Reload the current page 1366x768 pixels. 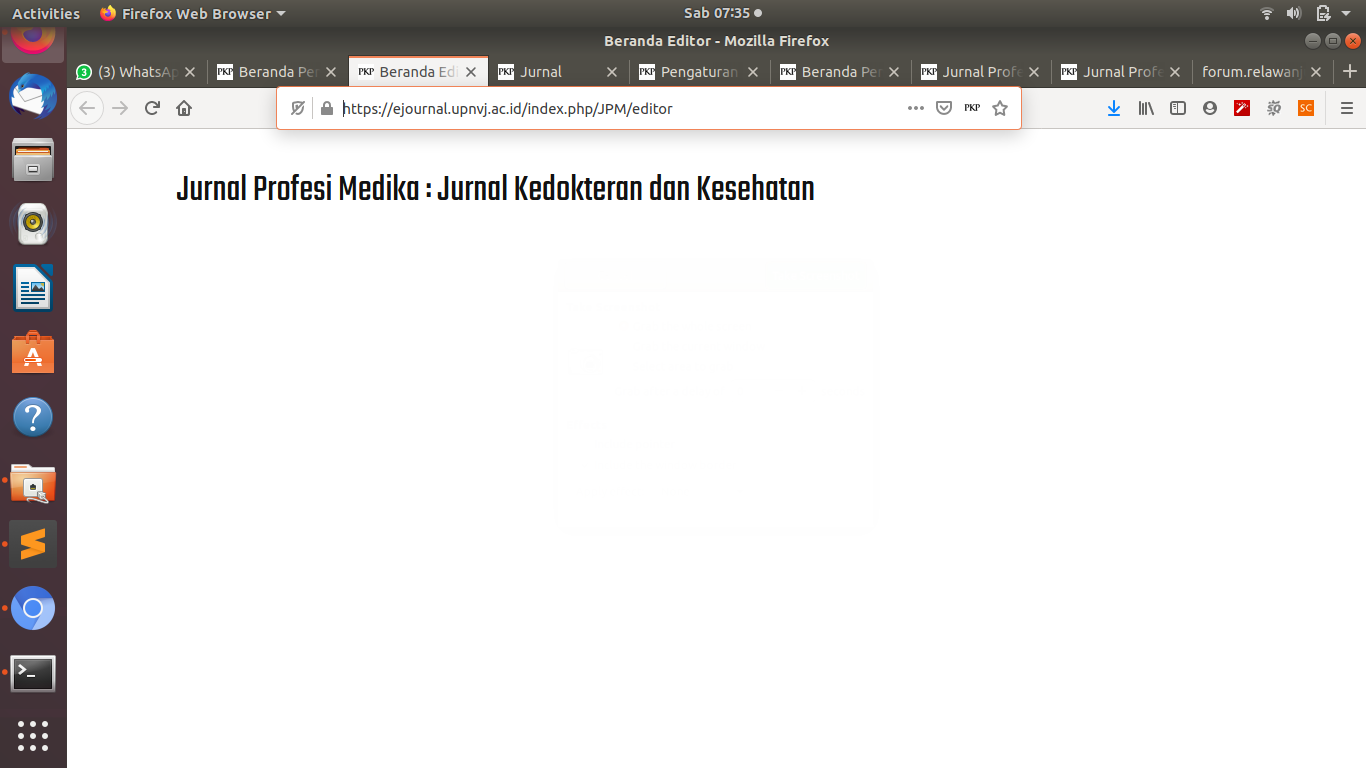click(x=152, y=108)
